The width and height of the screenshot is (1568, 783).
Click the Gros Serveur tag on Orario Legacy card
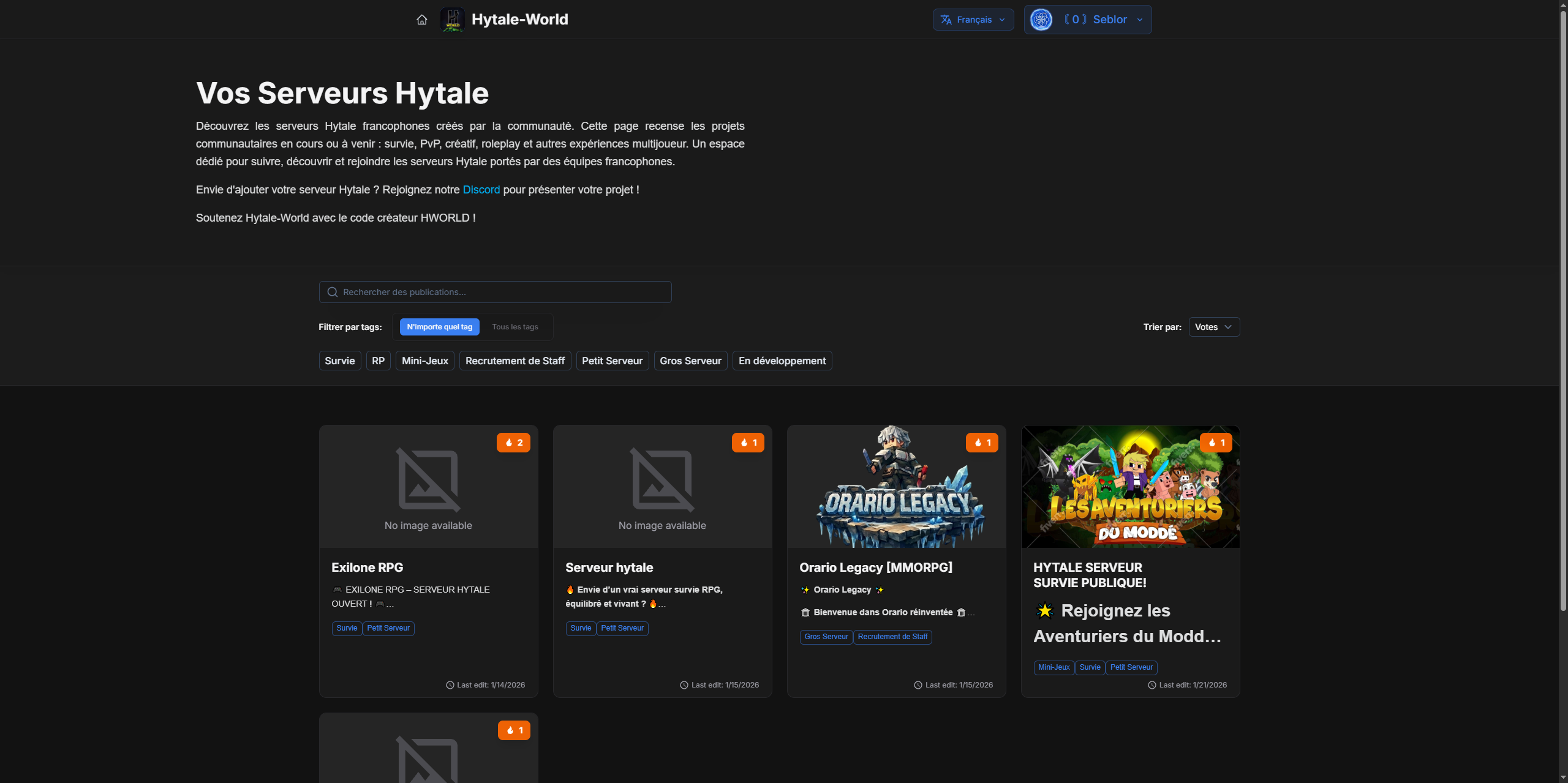click(826, 637)
